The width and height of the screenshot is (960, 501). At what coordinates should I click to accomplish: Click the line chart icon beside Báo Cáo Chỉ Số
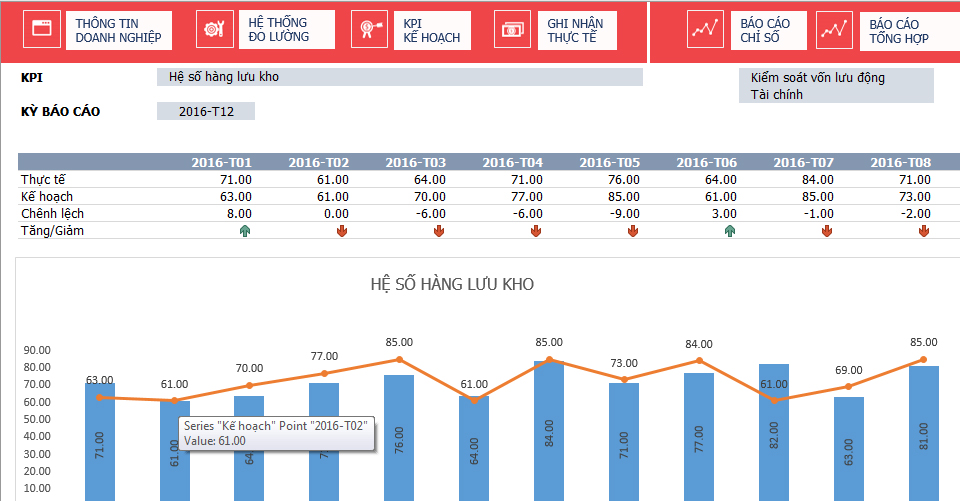point(706,31)
